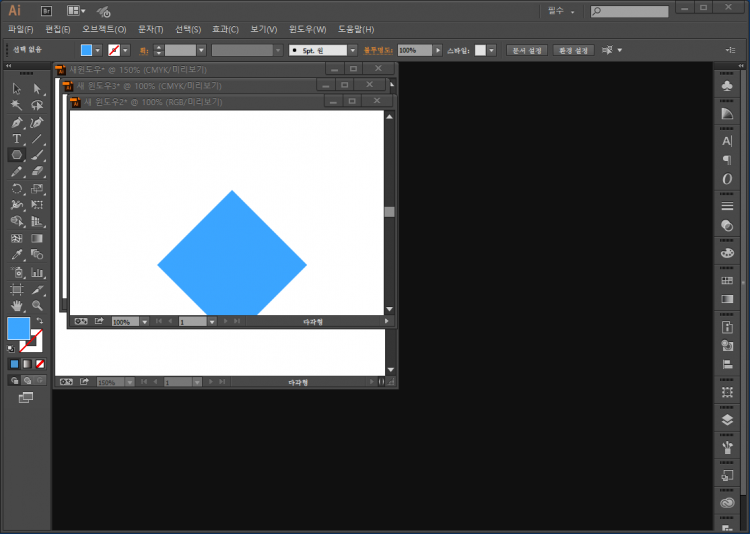Select the Pen tool in the toolbox
The height and width of the screenshot is (534, 750).
(x=17, y=122)
